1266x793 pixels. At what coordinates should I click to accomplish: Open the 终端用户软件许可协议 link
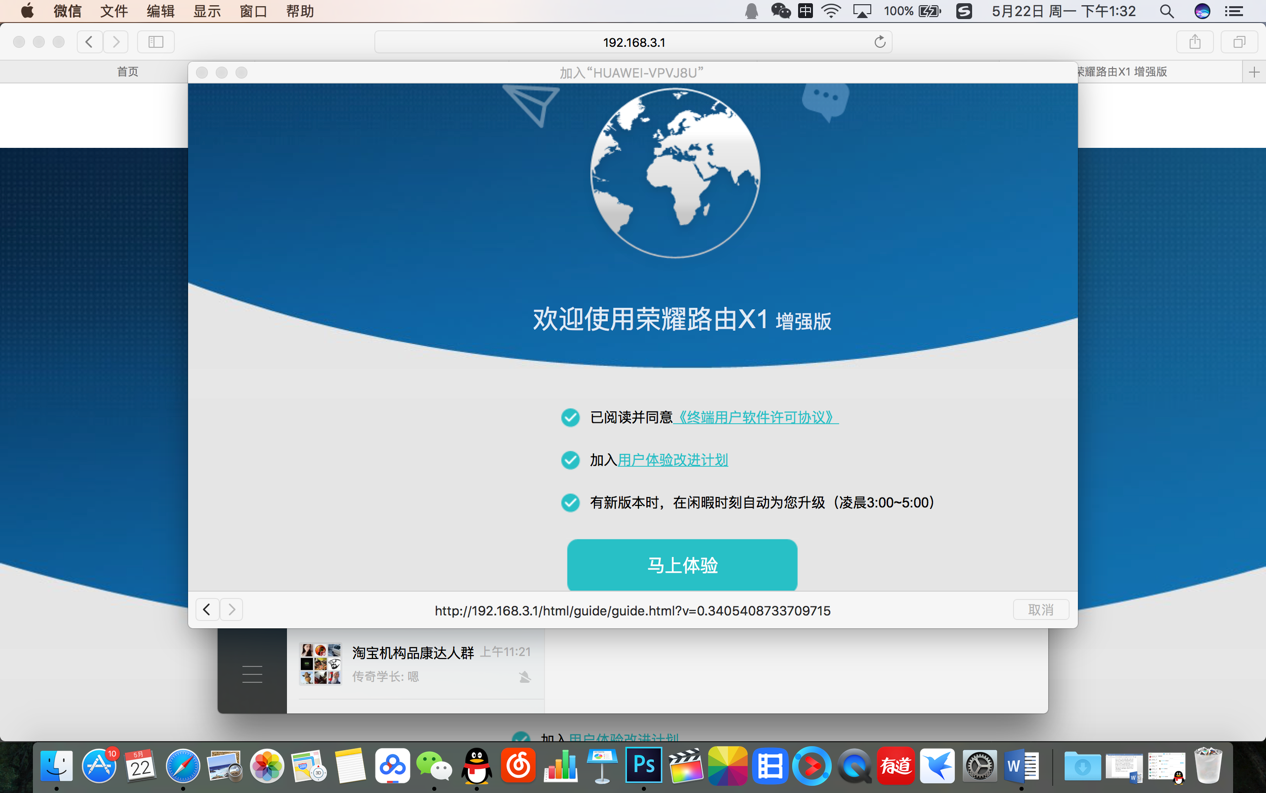tap(757, 417)
